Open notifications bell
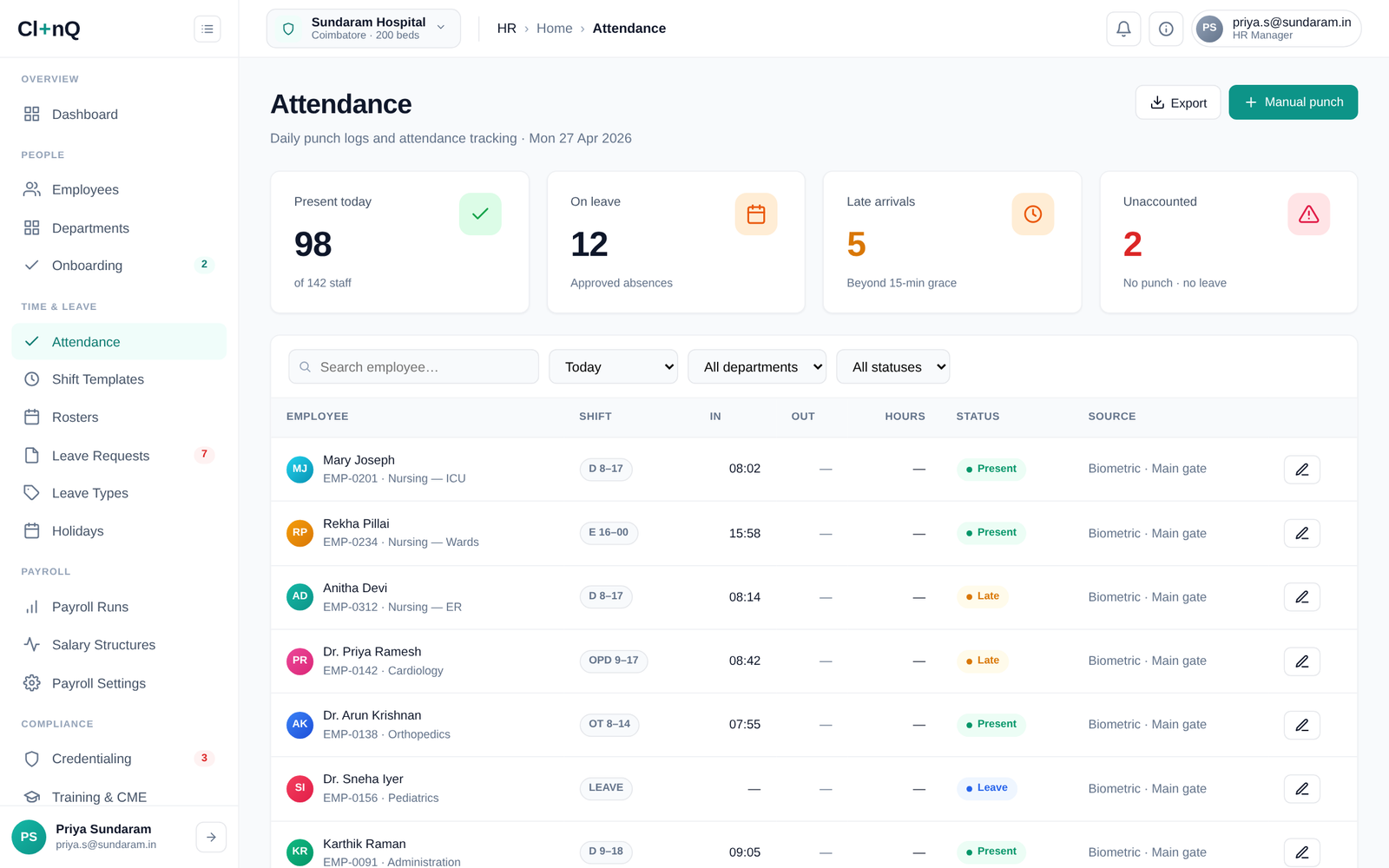 tap(1123, 29)
